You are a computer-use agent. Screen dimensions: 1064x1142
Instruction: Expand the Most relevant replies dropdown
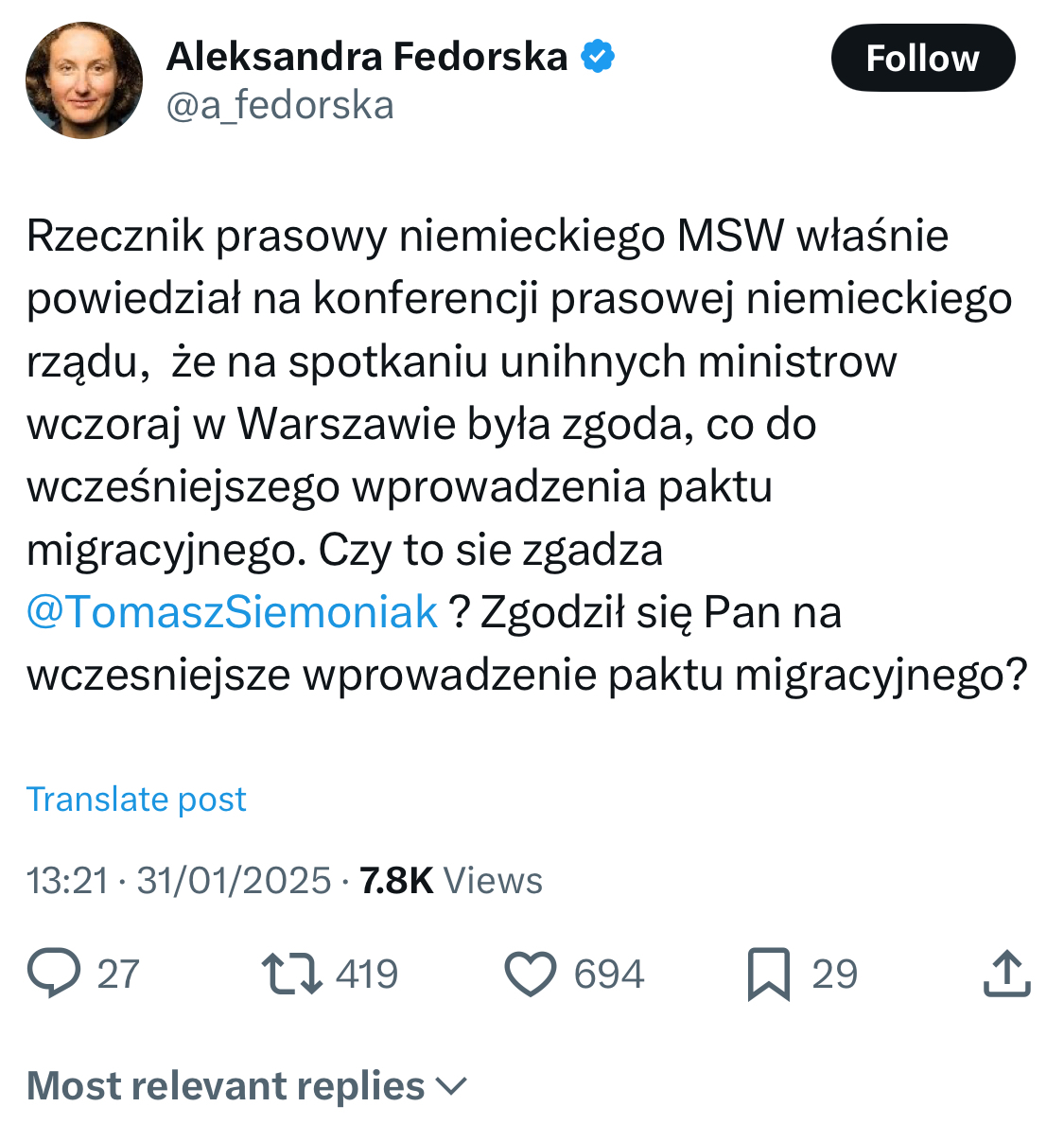(226, 1086)
